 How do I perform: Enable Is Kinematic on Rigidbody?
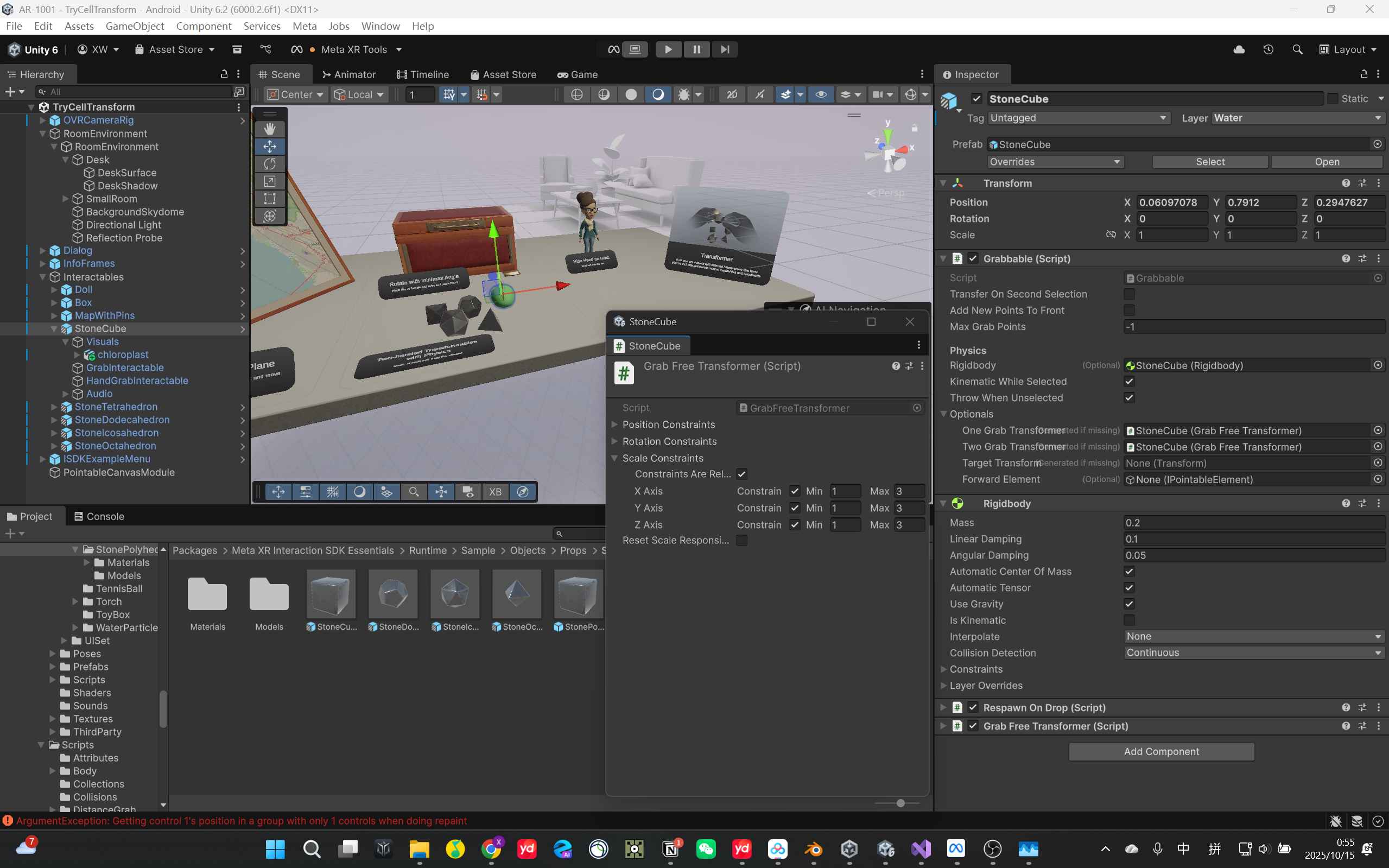1128,620
